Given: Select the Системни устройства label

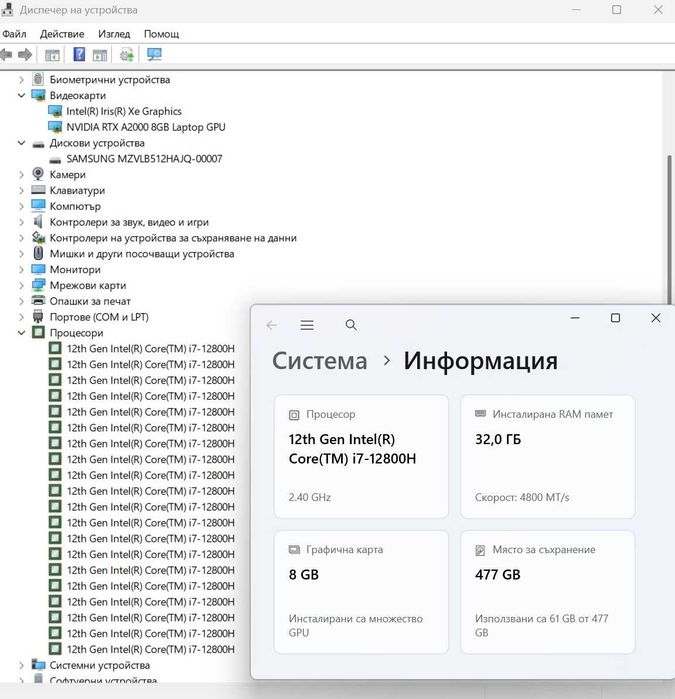Looking at the screenshot, I should (x=99, y=665).
